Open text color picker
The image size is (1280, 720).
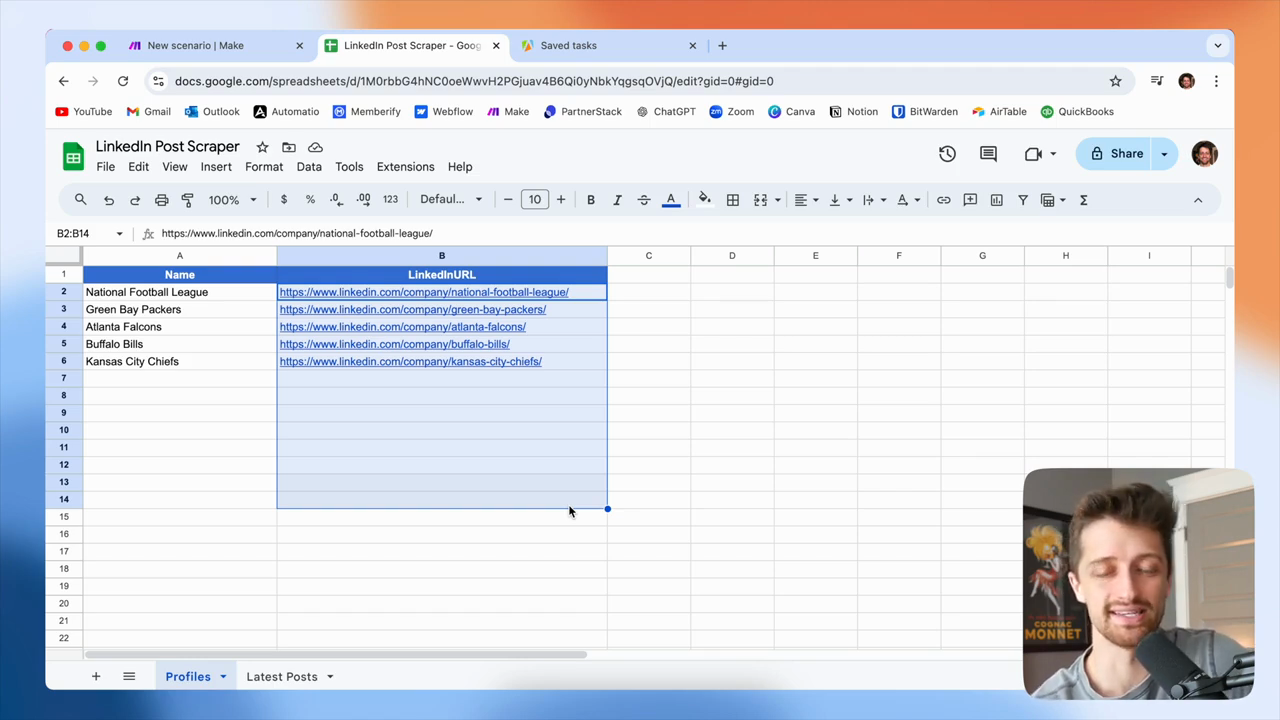(671, 200)
